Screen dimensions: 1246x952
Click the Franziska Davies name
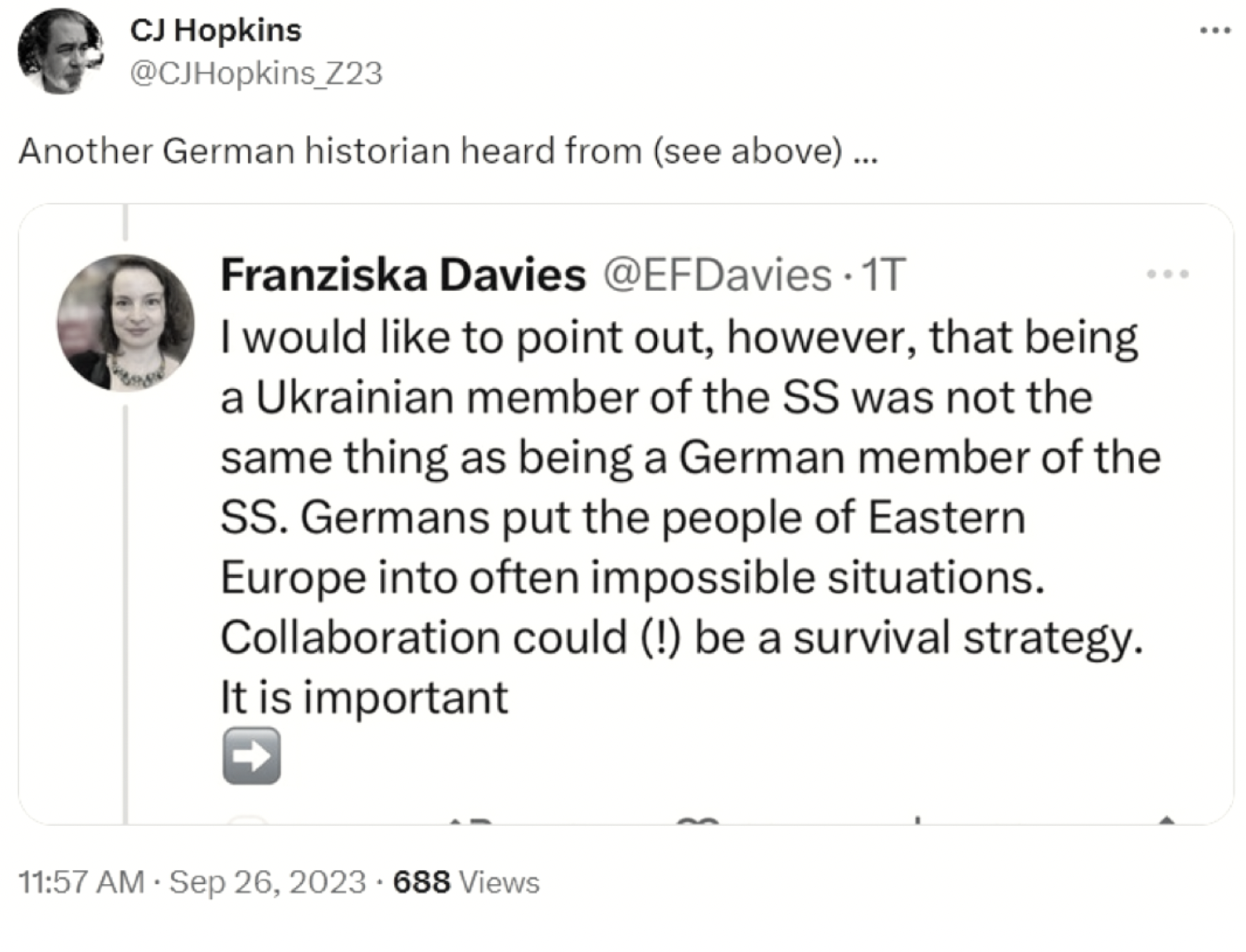point(403,274)
